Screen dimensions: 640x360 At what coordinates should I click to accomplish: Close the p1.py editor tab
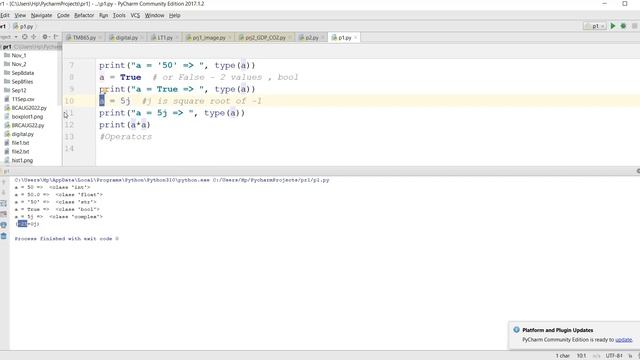356,38
